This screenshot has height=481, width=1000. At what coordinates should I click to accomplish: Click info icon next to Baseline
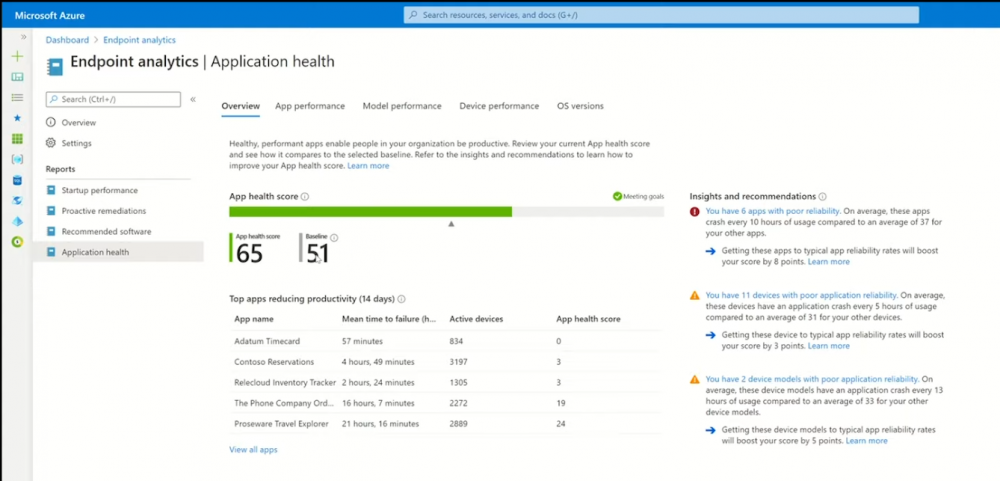tap(334, 238)
